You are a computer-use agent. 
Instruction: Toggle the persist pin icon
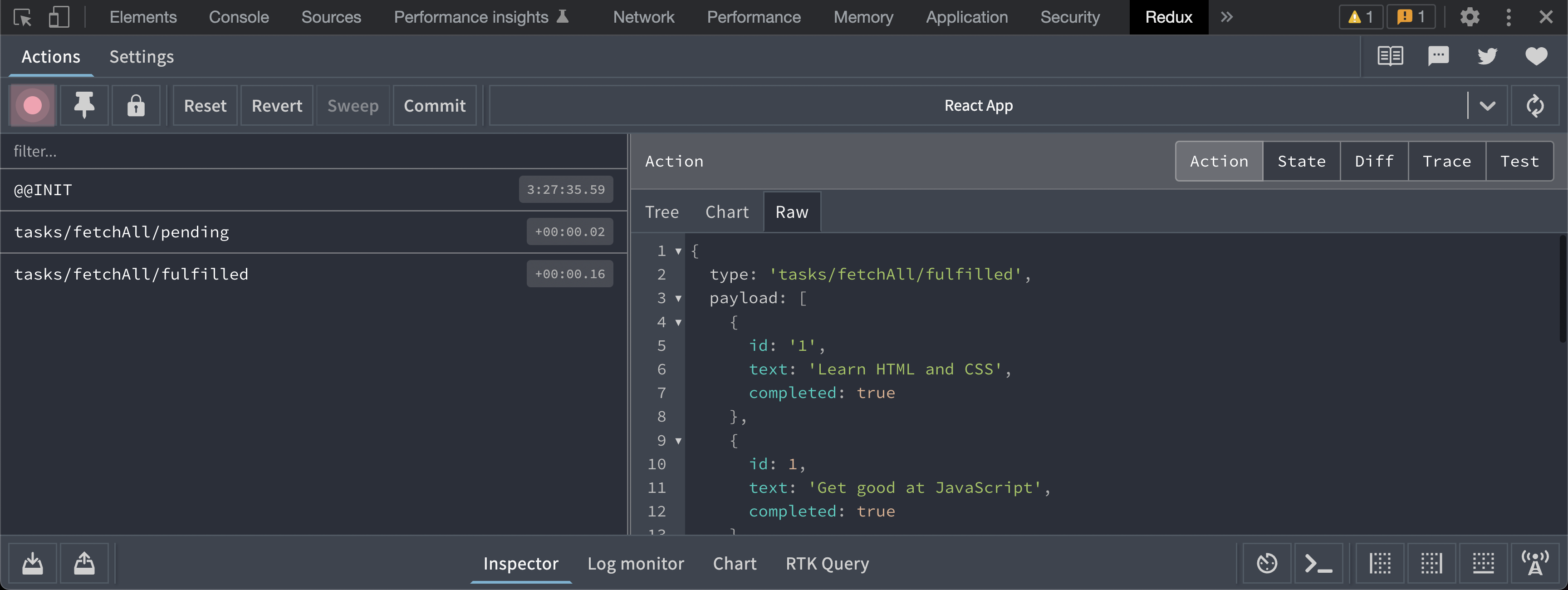[x=84, y=105]
